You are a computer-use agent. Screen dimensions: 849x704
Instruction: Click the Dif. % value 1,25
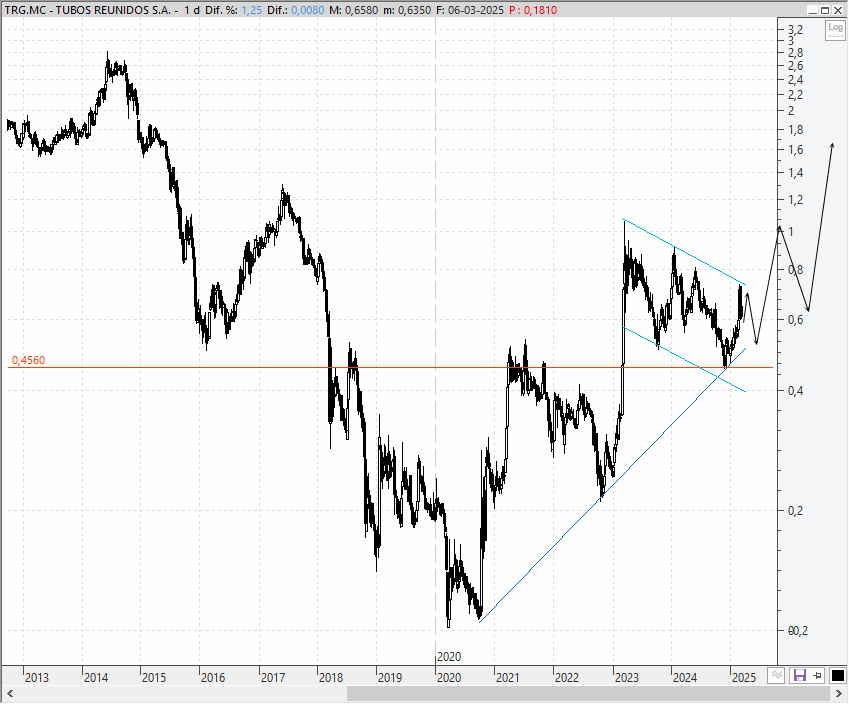point(251,10)
